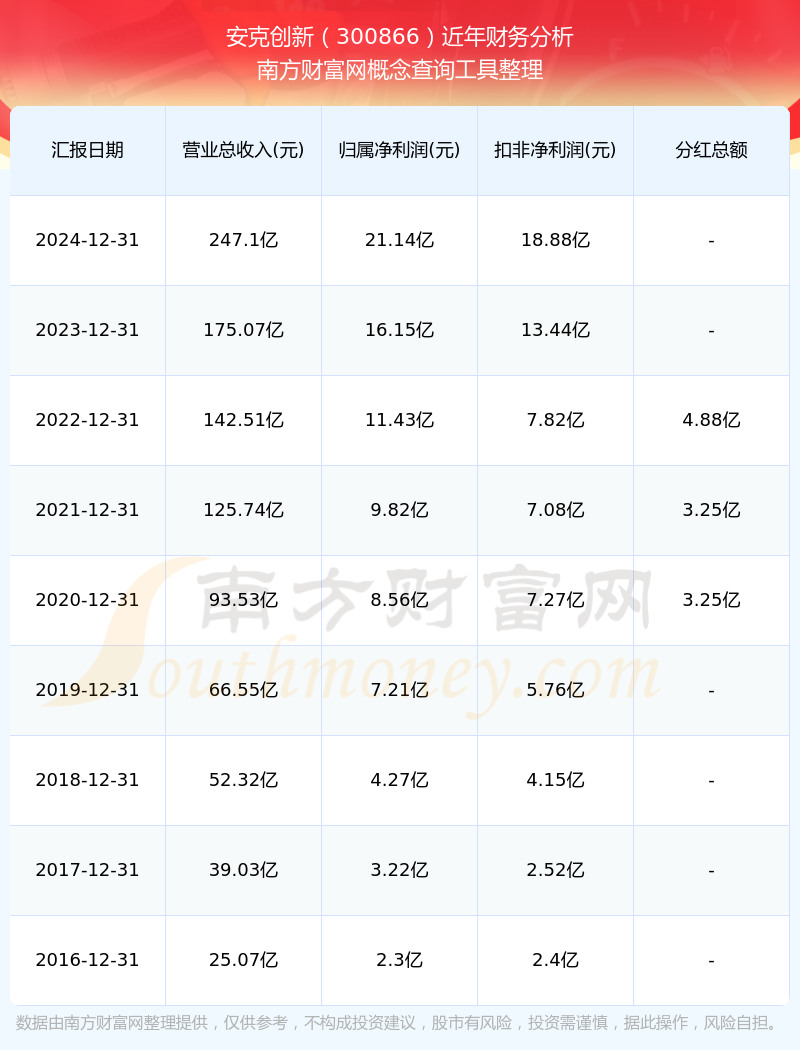Image resolution: width=800 pixels, height=1050 pixels.
Task: Select the net profit value 4.27亿
Action: (x=399, y=780)
